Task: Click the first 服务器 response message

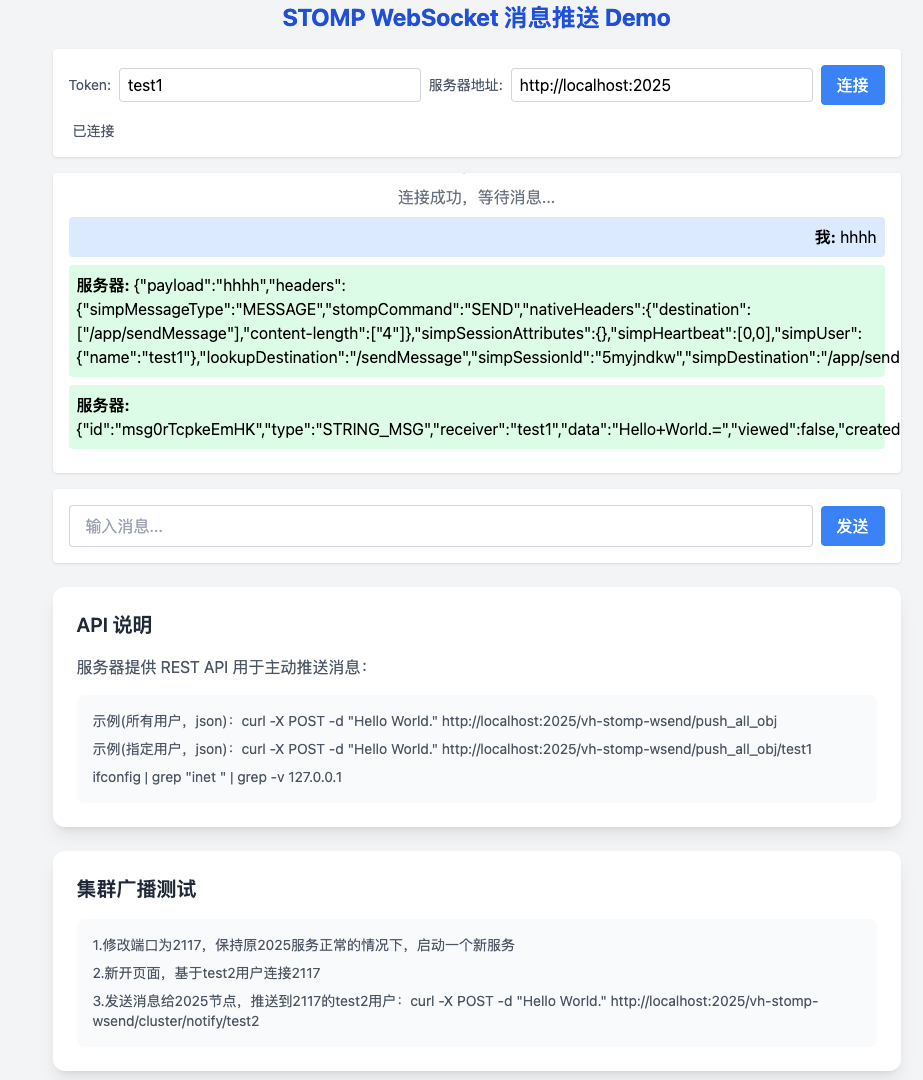Action: pos(475,320)
